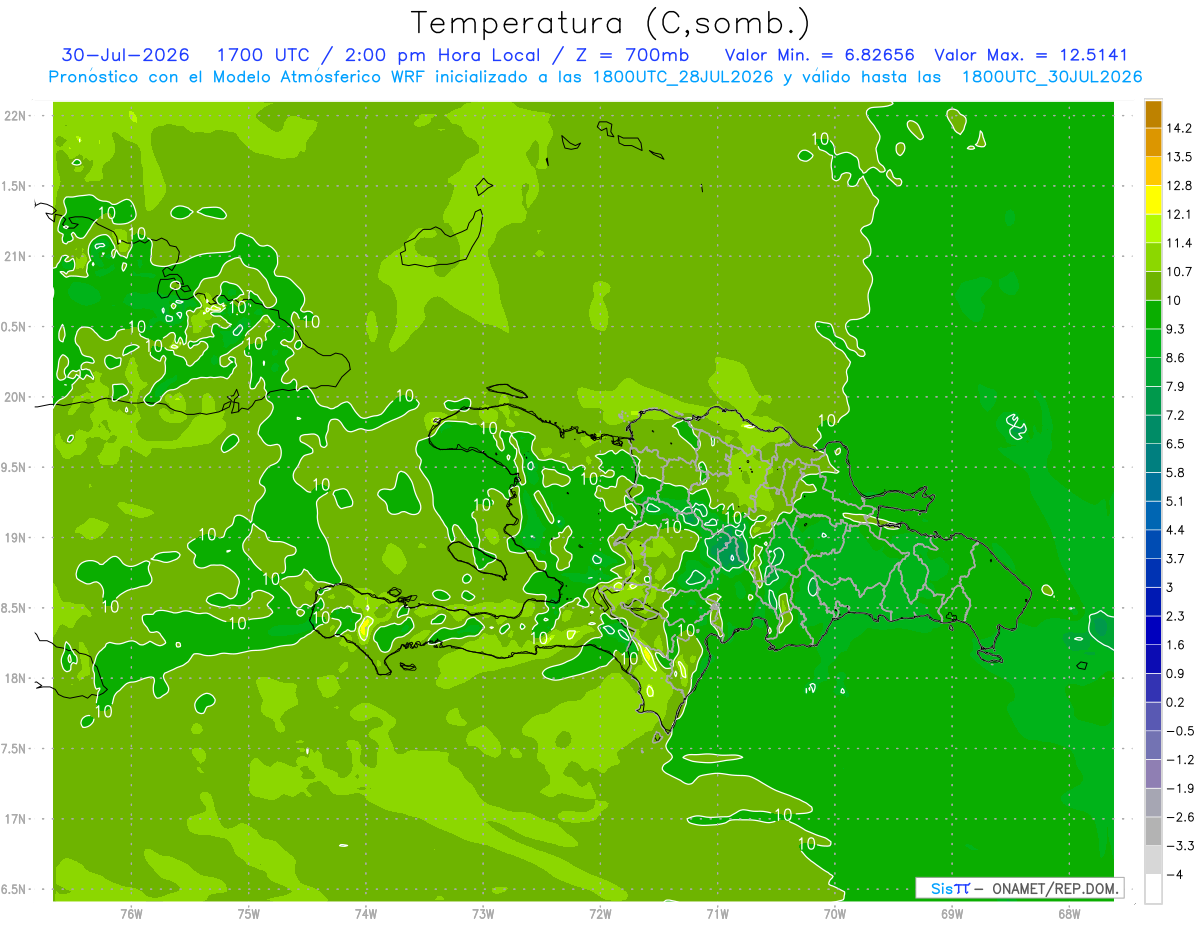Viewport: 1200px width, 927px height.
Task: Click the "75W" longitude axis label
Action: (249, 914)
